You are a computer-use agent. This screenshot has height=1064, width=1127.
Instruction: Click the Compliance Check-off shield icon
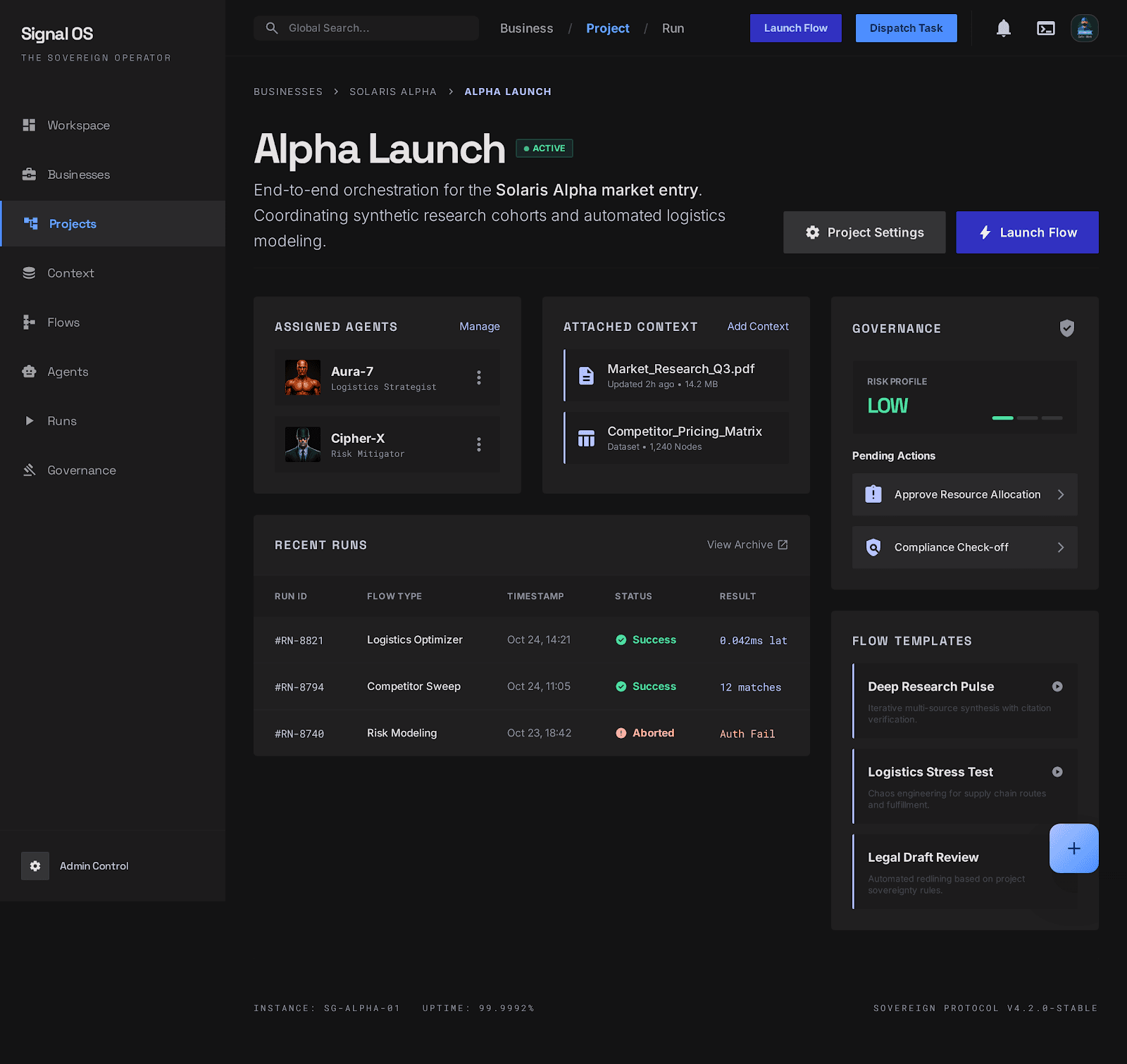pos(873,547)
